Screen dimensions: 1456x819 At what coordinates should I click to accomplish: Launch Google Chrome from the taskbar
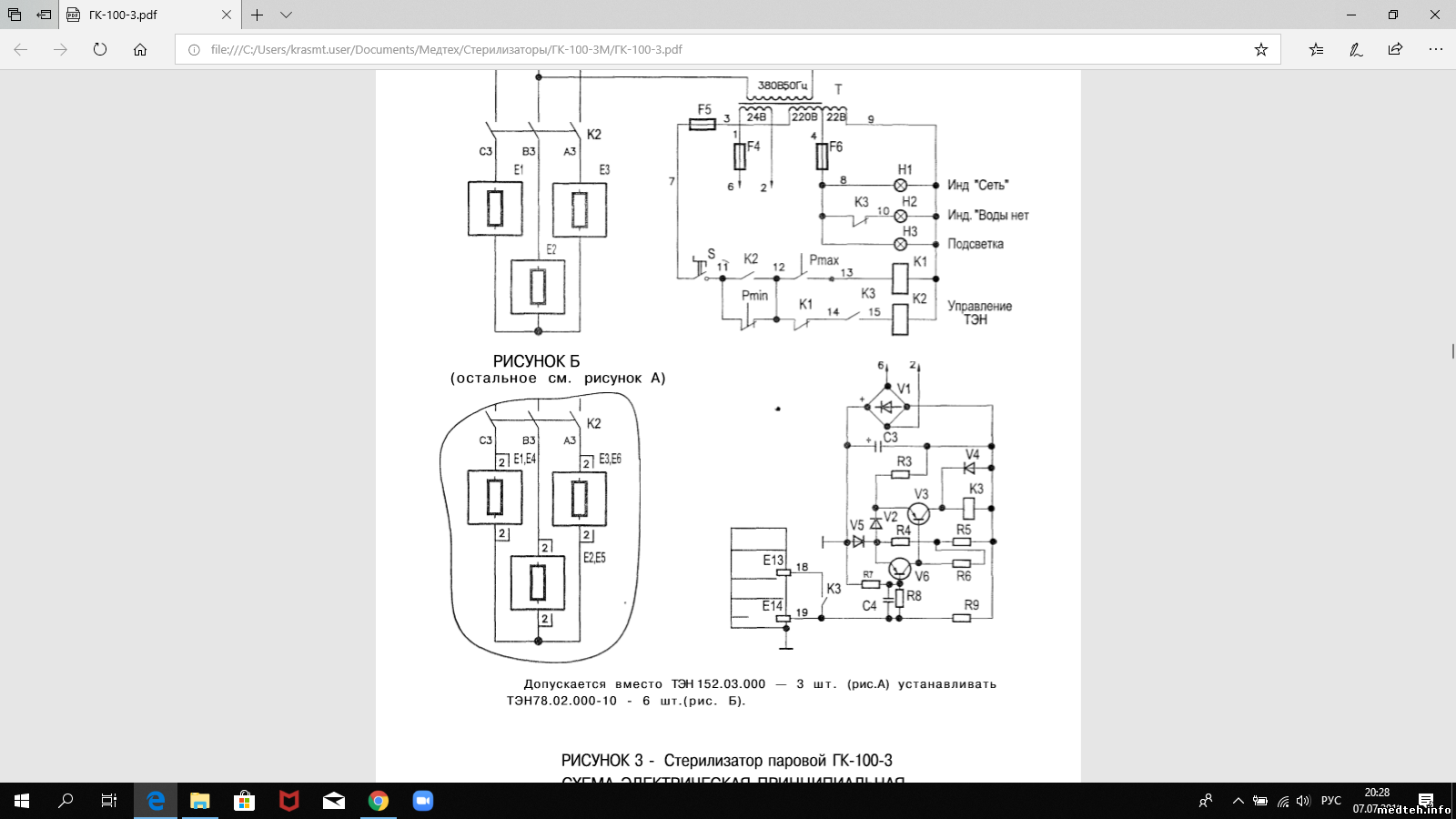point(379,801)
